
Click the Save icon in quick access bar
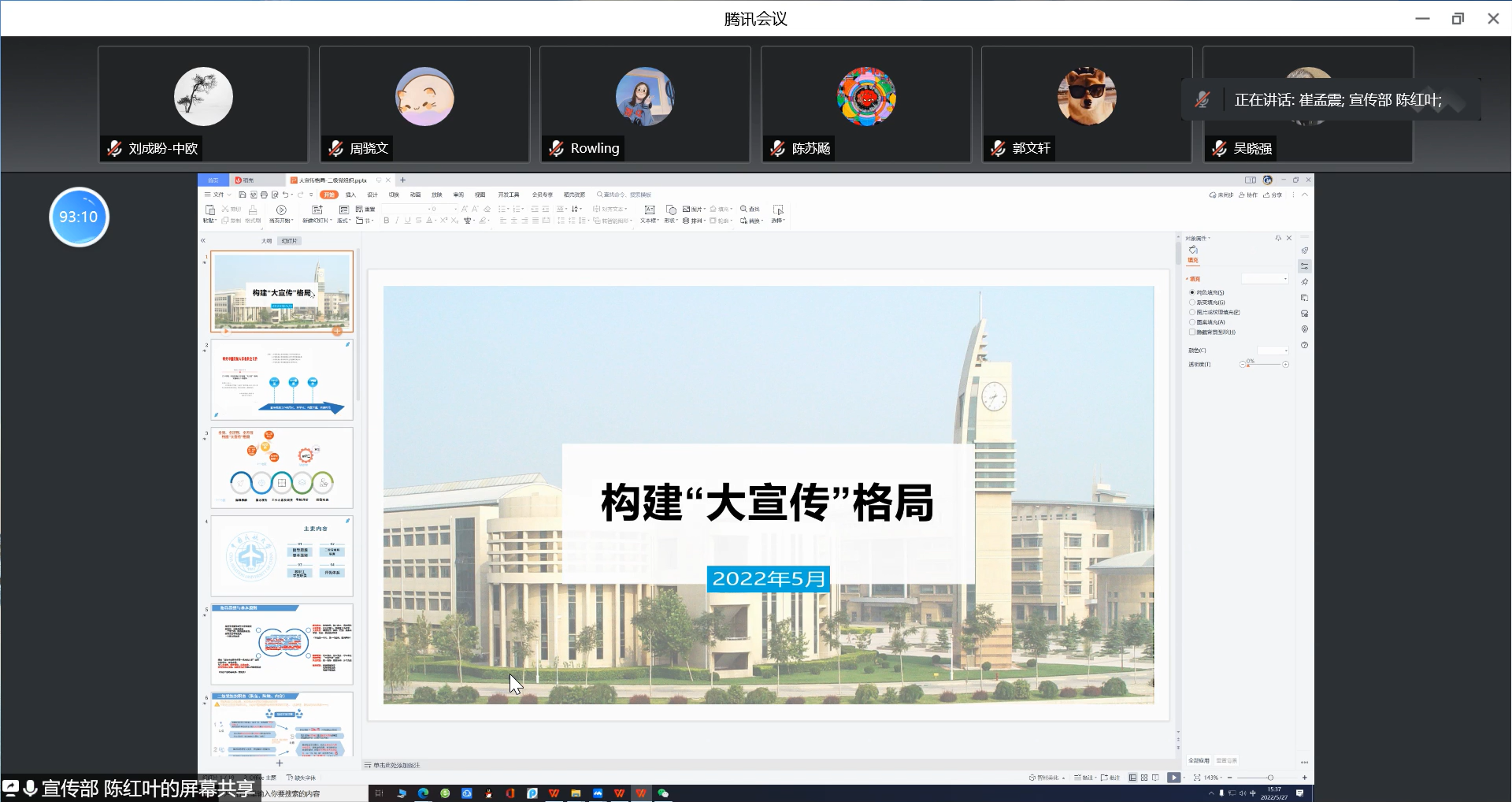pos(243,195)
